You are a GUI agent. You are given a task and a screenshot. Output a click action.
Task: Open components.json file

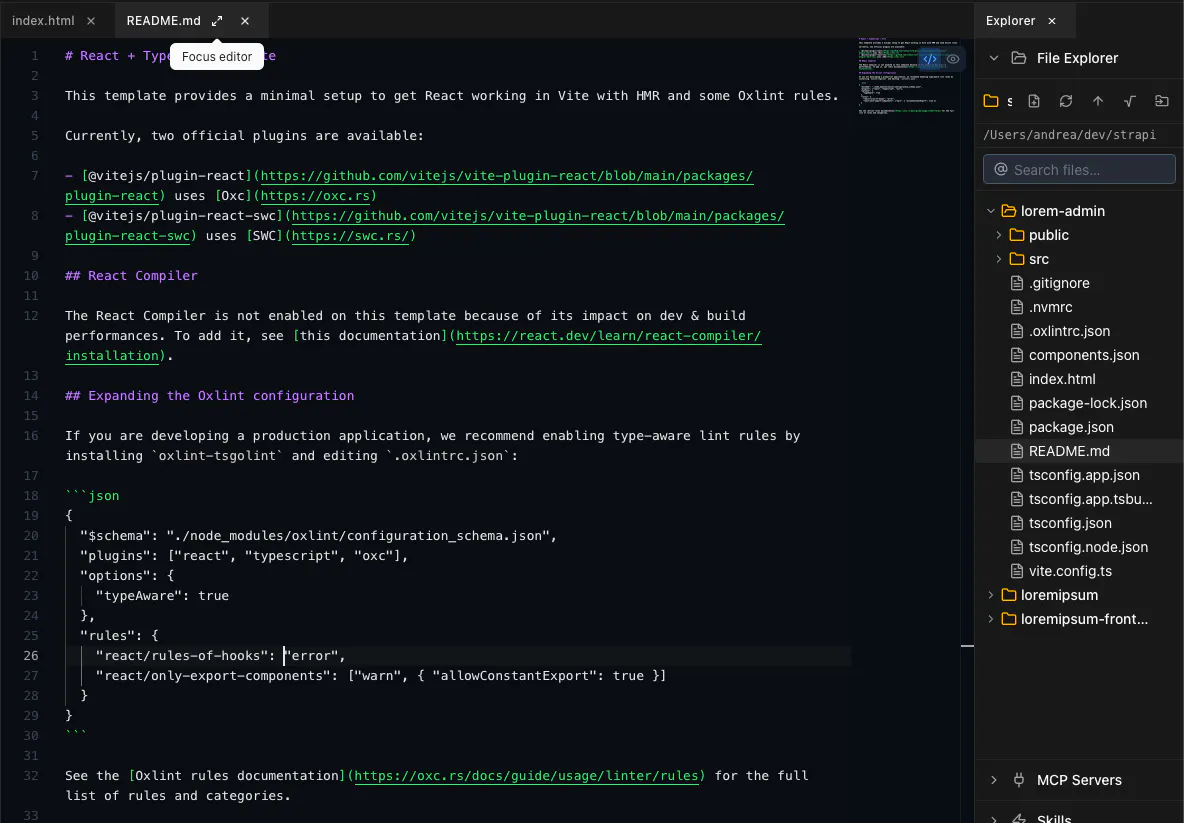(1084, 356)
